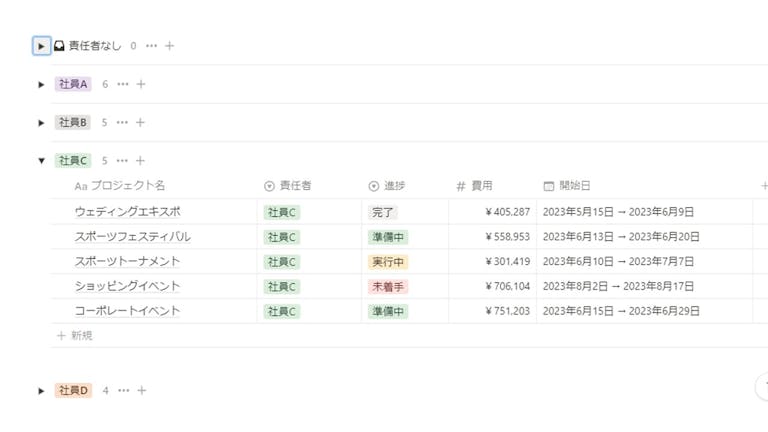Click date 2023年5月15日 → 2023年6月9日
The image size is (768, 432).
(618, 212)
